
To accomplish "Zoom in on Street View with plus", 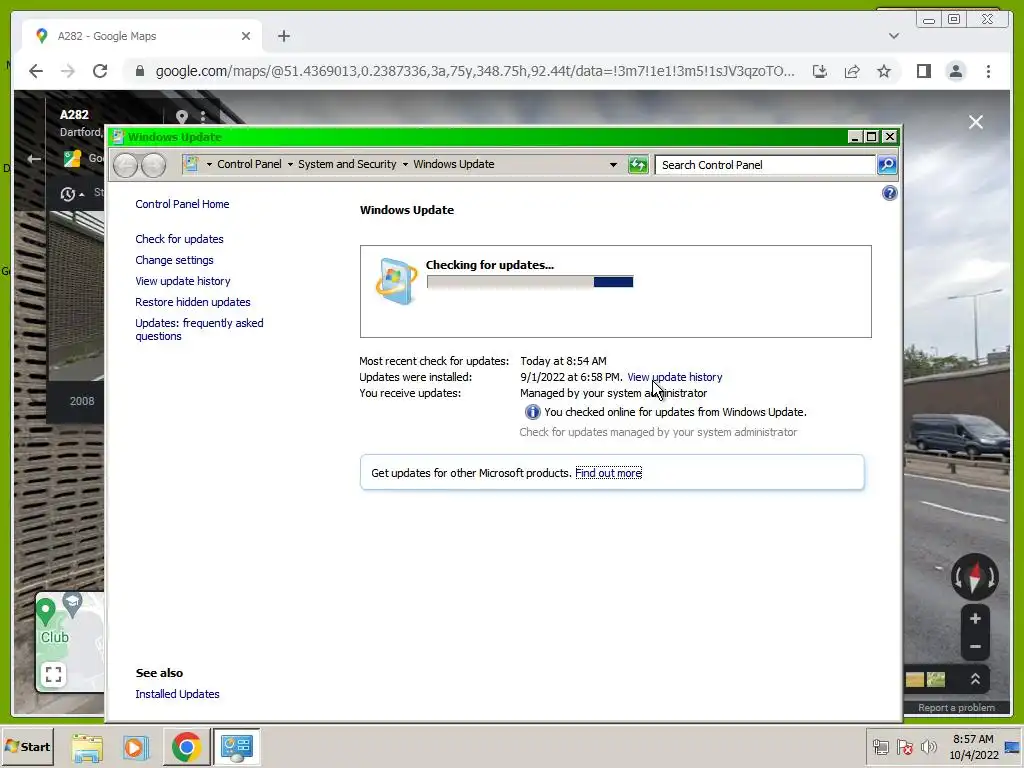I will pos(975,618).
